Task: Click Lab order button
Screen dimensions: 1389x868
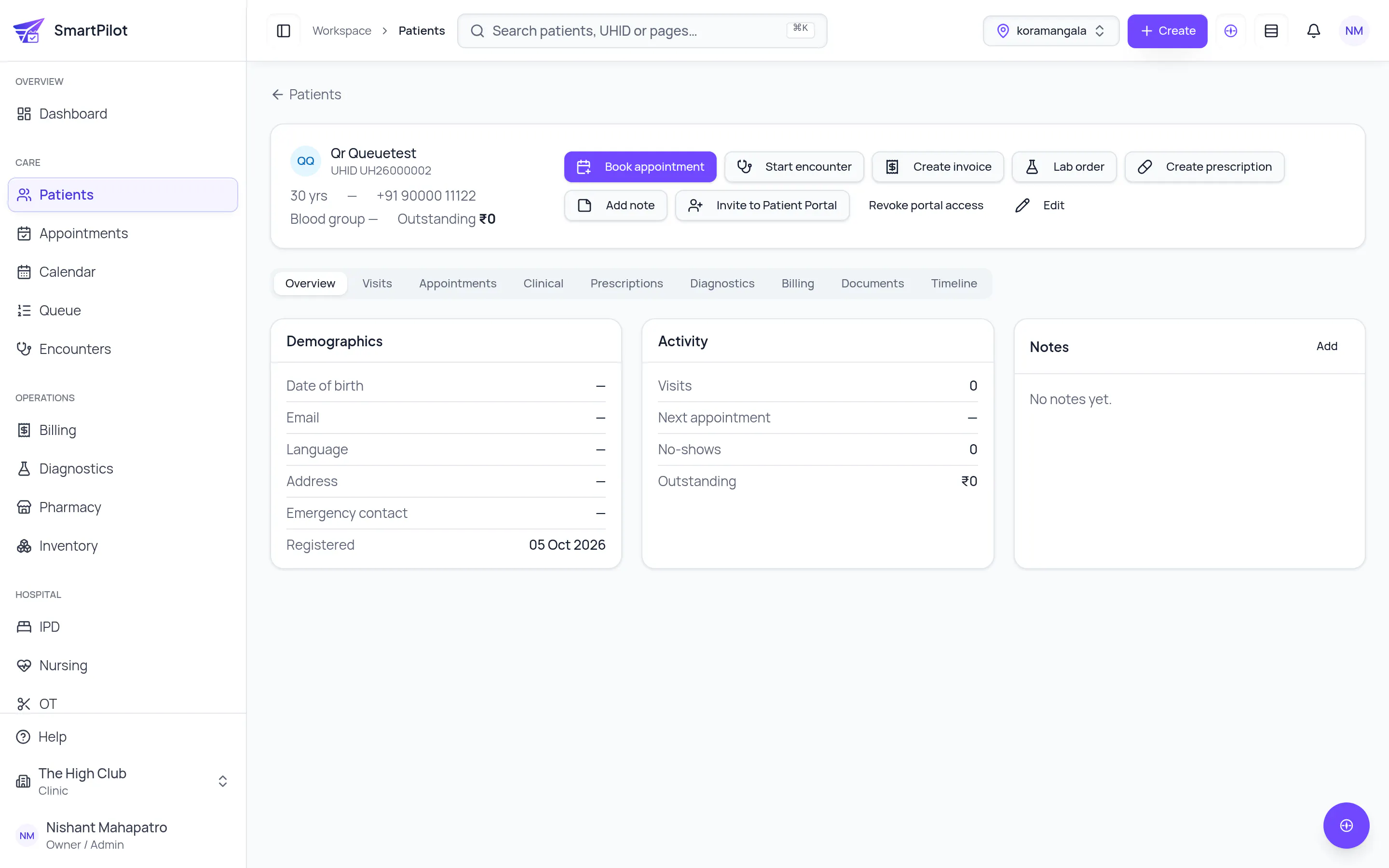Action: pos(1064,167)
